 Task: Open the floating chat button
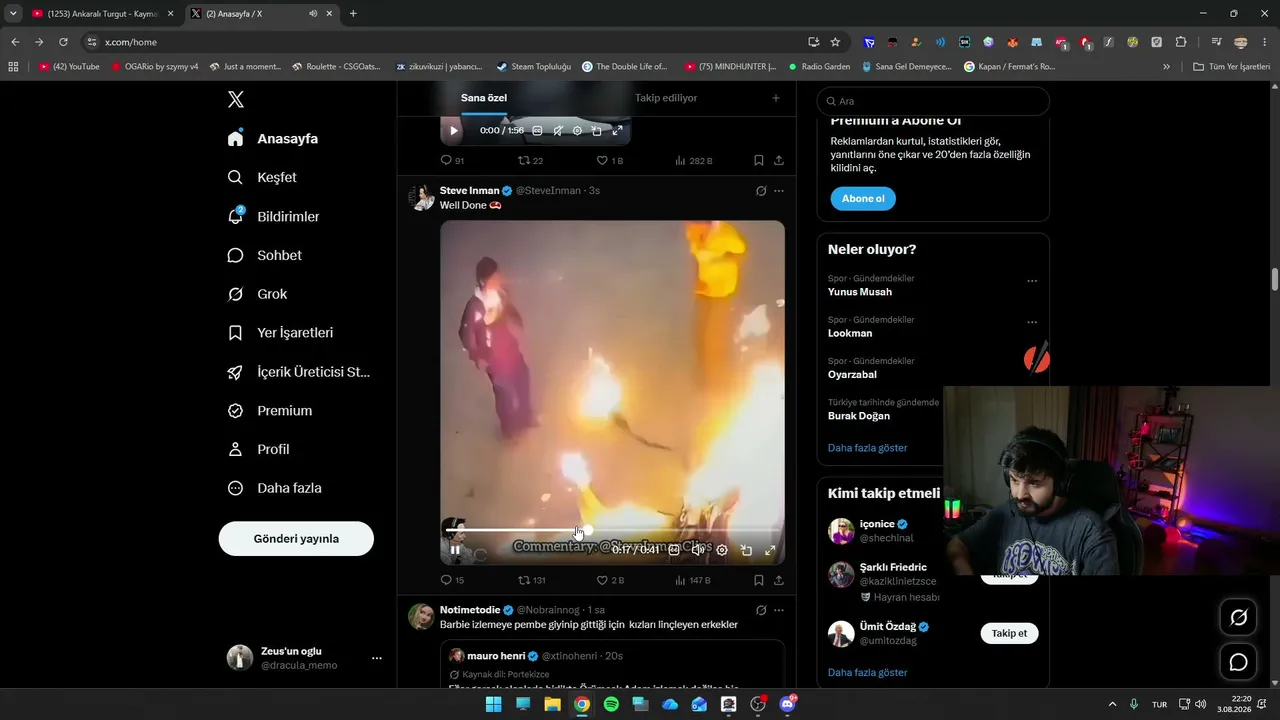pyautogui.click(x=1238, y=663)
